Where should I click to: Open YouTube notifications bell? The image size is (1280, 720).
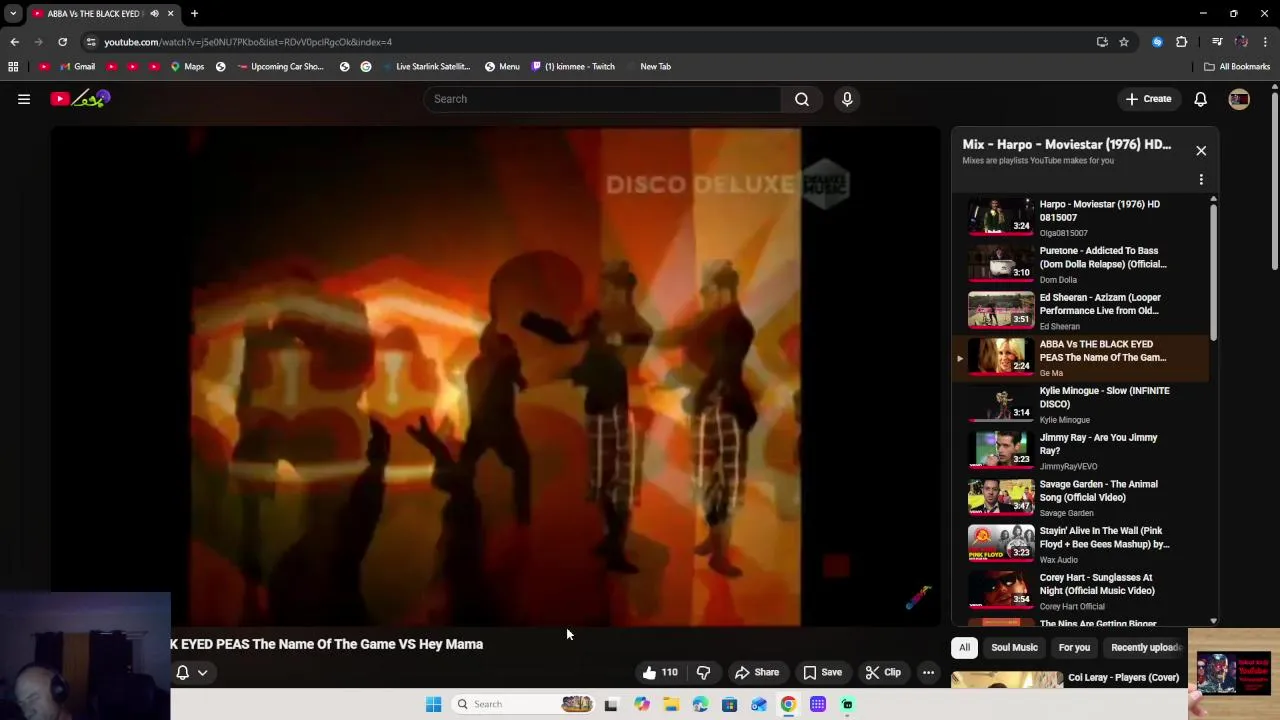click(x=1201, y=99)
